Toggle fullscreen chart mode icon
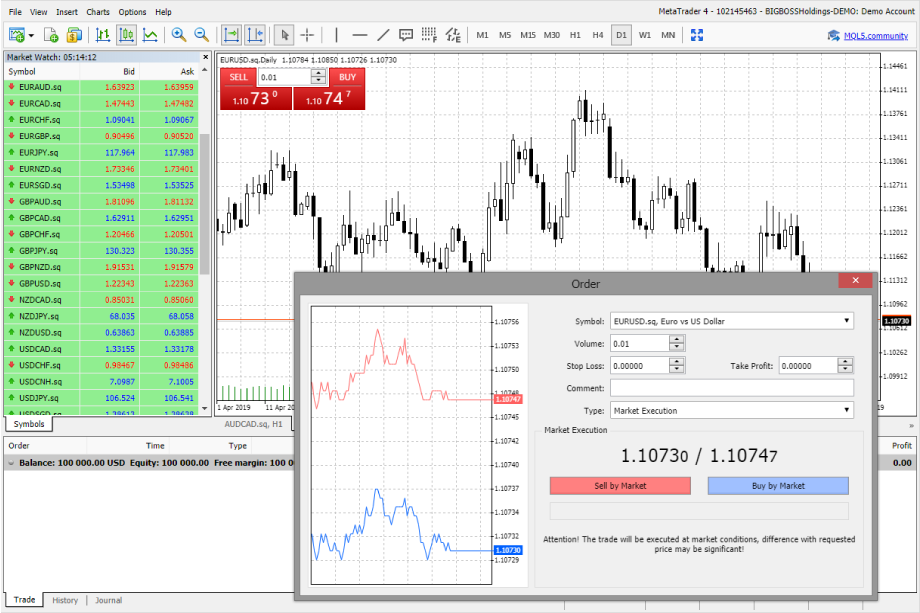The image size is (920, 613). 697,35
